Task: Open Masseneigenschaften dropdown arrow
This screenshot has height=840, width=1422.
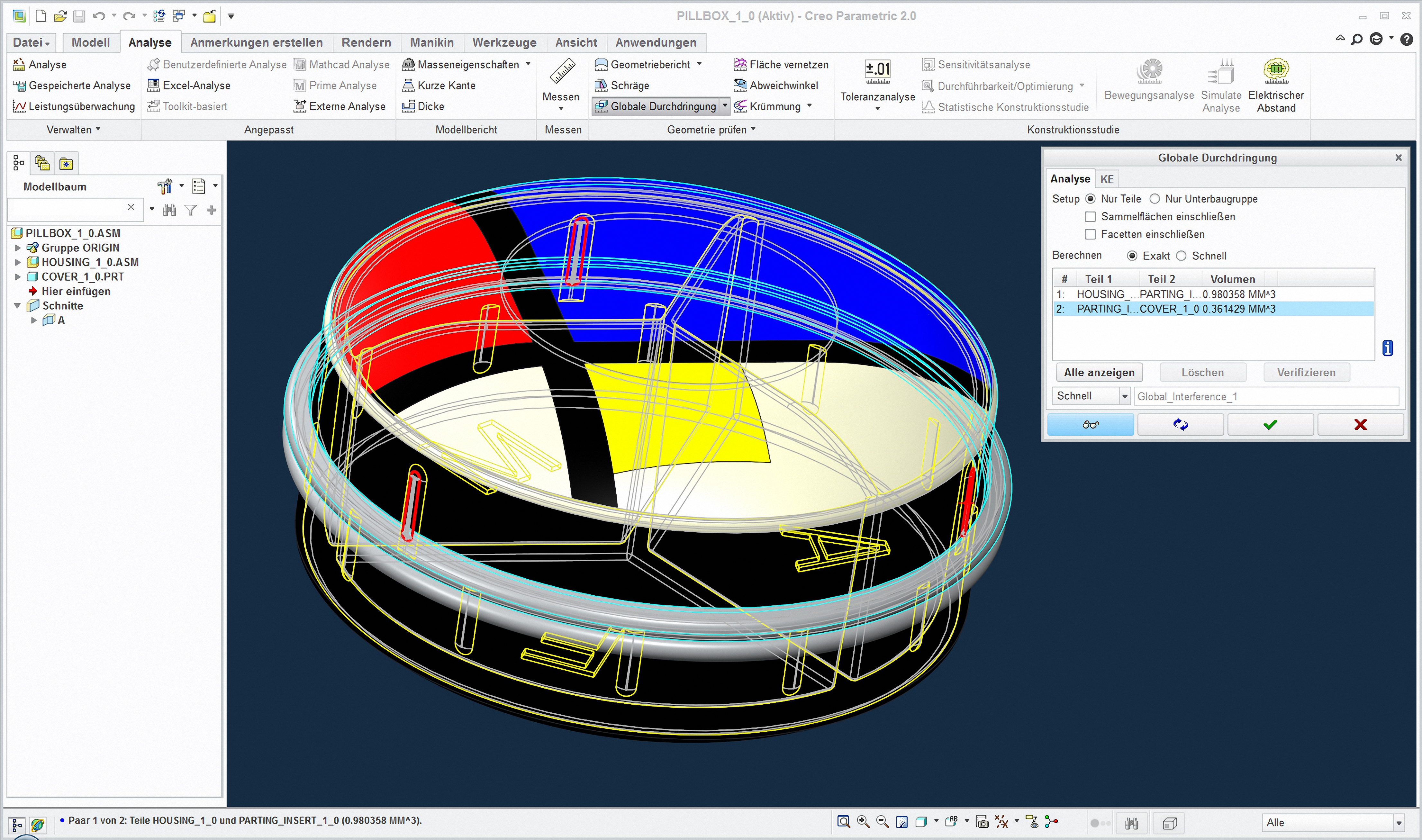Action: pyautogui.click(x=528, y=64)
